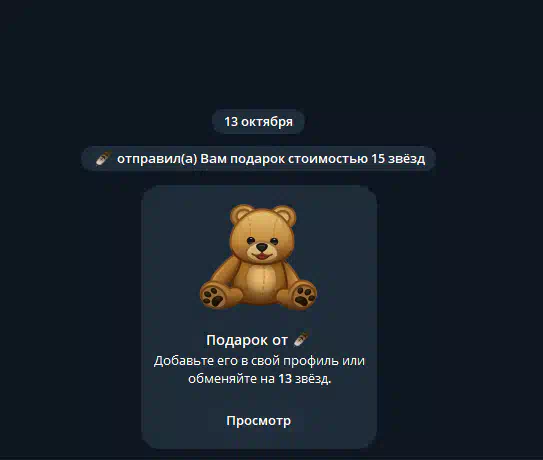Click the Добавьте его в свой профиль line
This screenshot has width=543, height=460.
259,361
